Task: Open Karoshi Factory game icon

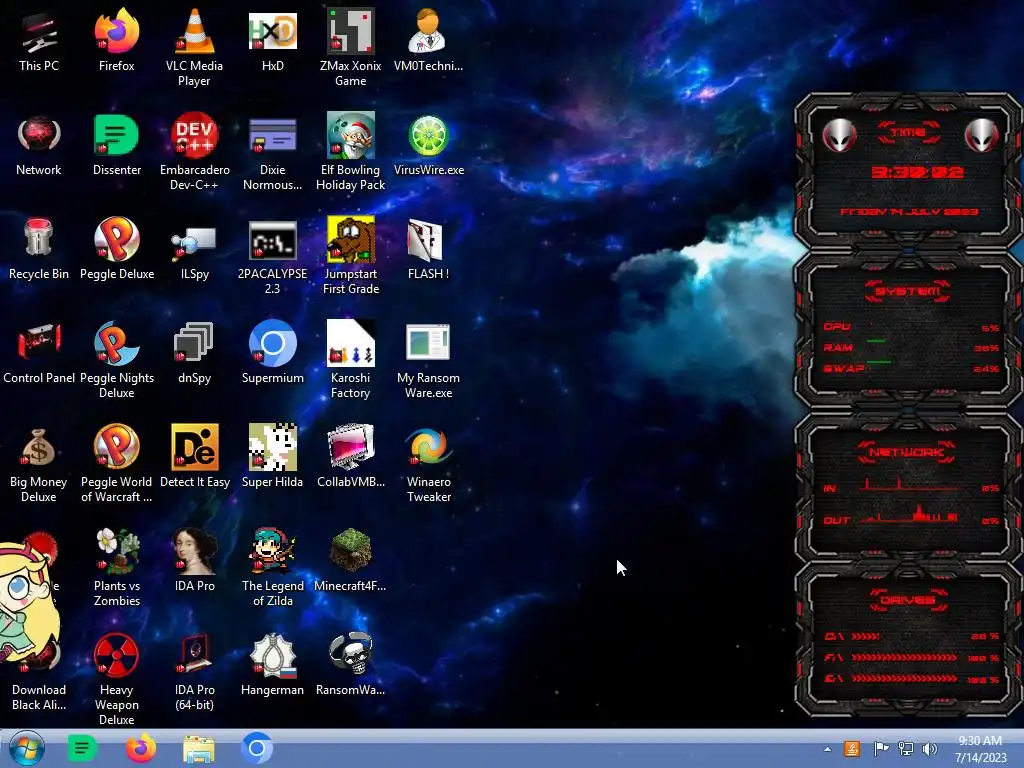Action: pyautogui.click(x=351, y=359)
